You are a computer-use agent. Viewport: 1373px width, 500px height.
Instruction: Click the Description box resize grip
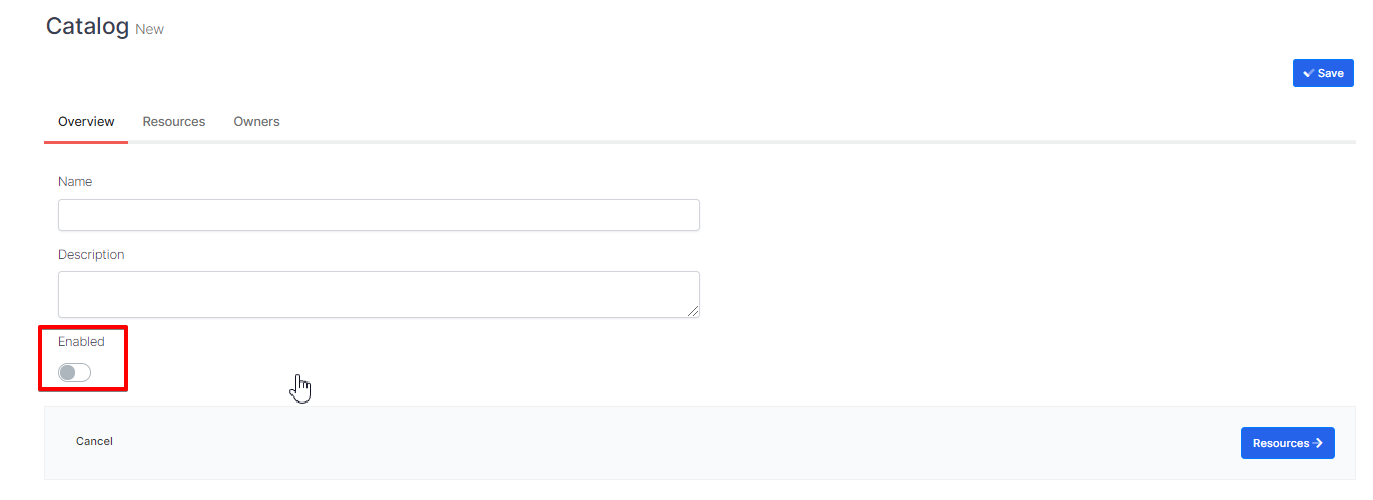(x=693, y=311)
